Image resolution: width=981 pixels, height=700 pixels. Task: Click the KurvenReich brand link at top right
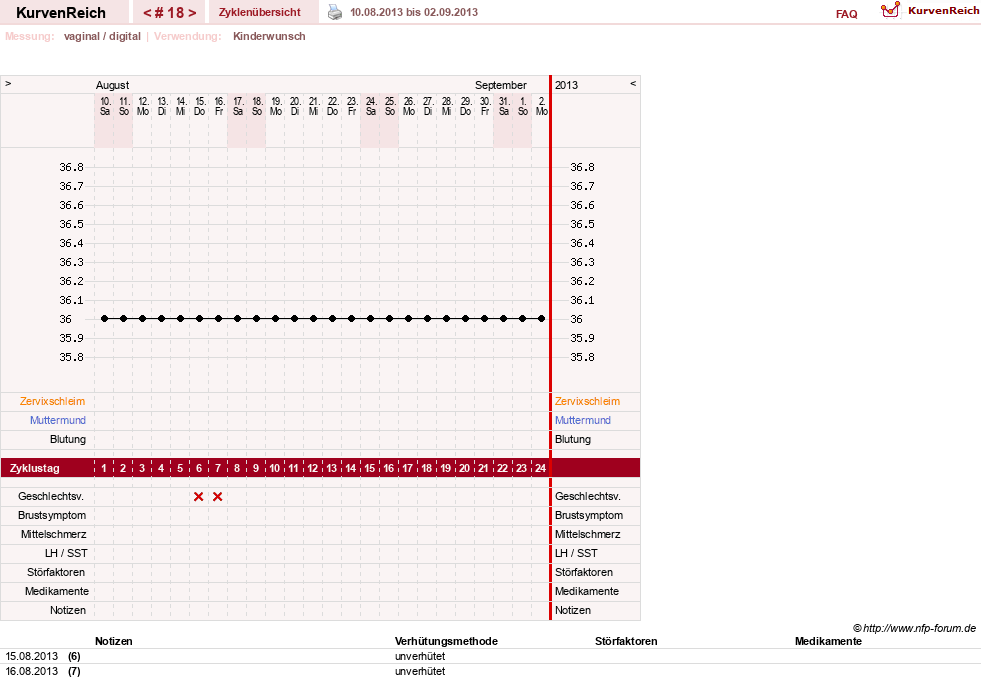(943, 11)
